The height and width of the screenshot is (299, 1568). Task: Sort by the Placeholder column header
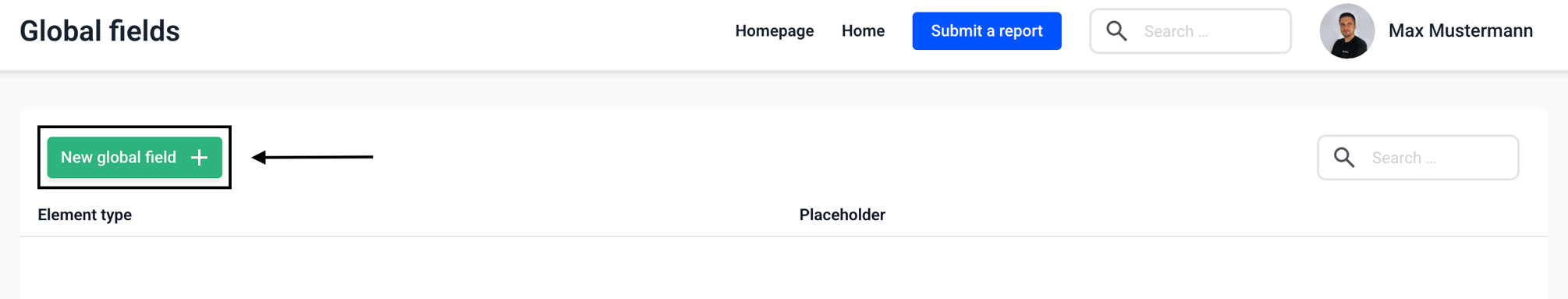(x=843, y=215)
